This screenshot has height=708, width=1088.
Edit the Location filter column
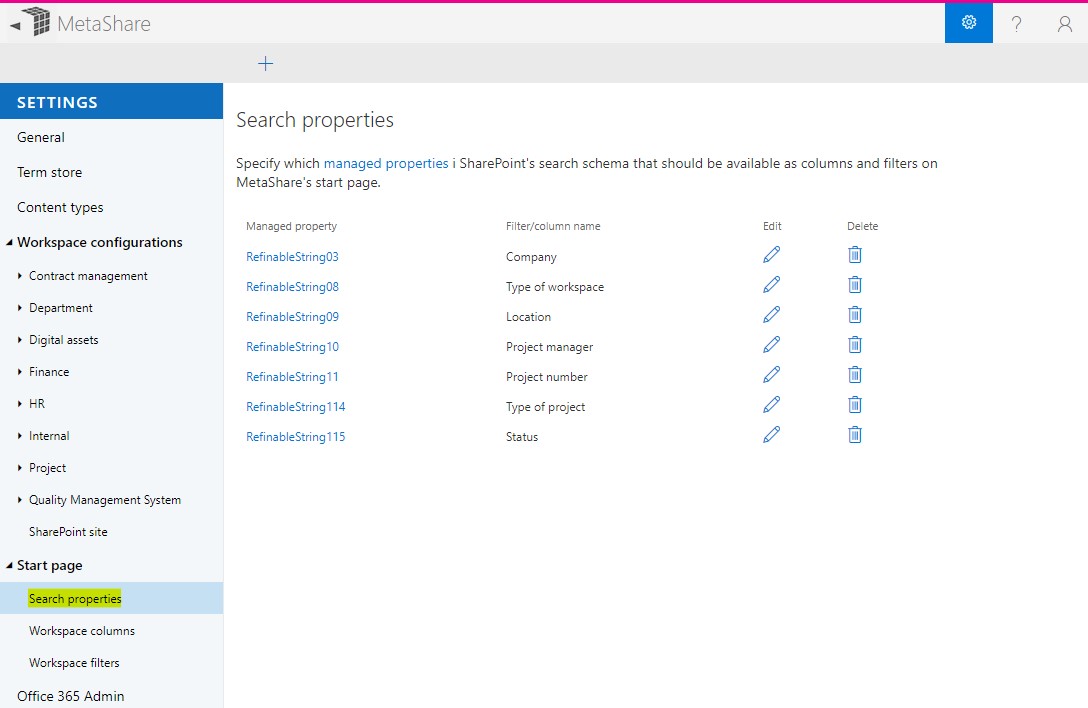(771, 314)
